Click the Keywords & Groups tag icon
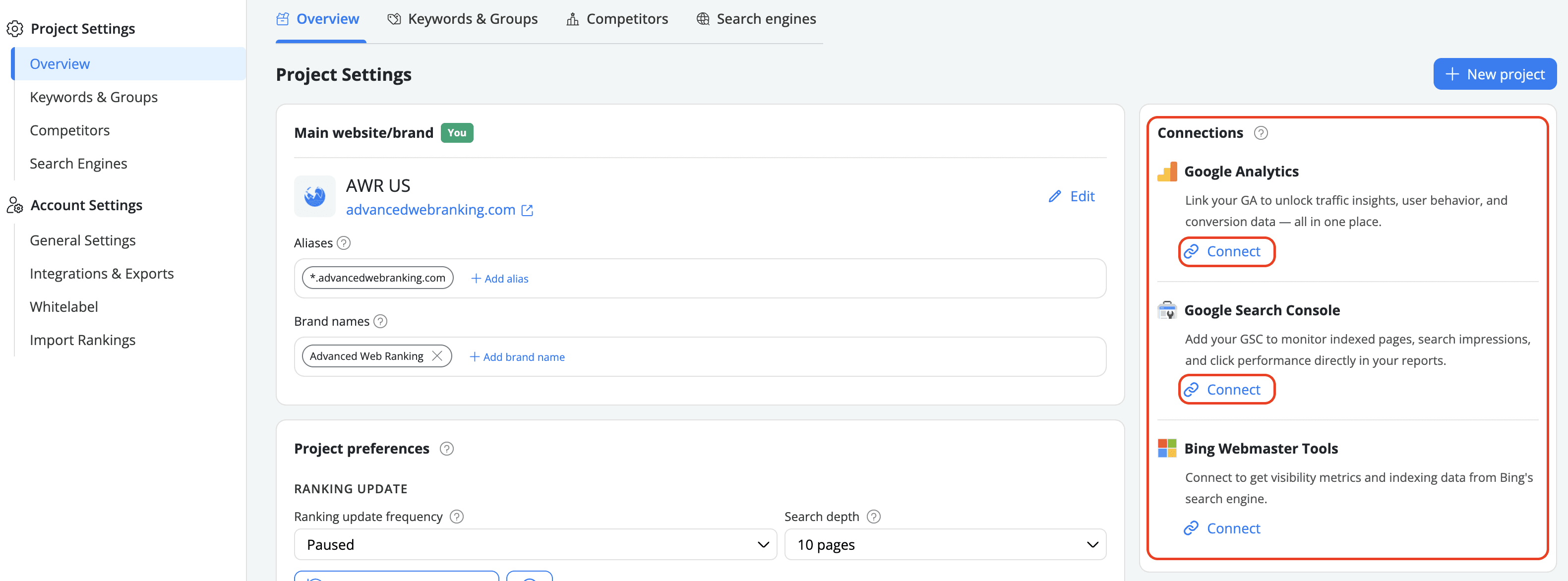 pyautogui.click(x=394, y=19)
